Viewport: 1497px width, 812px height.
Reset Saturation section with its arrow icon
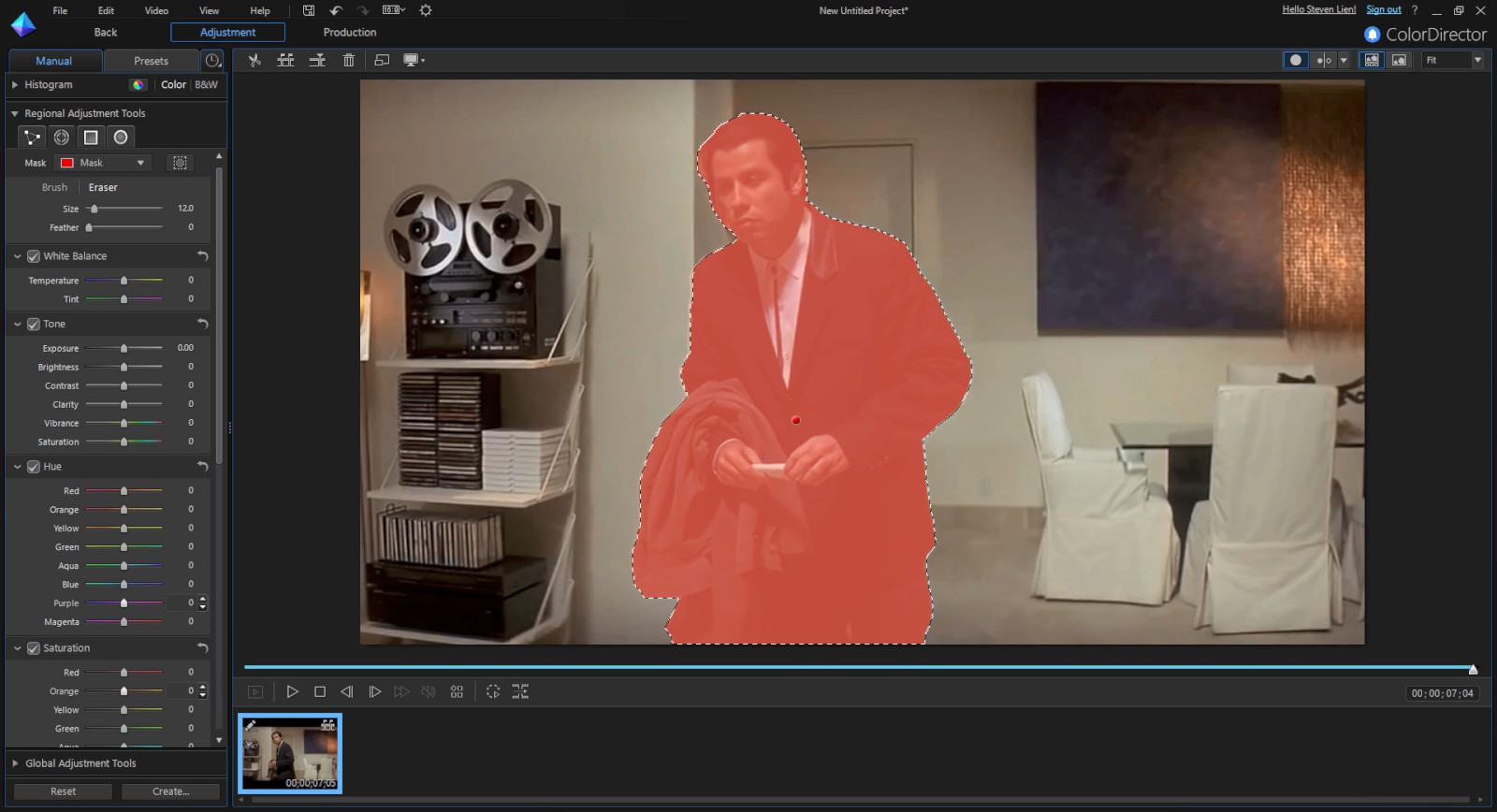tap(202, 647)
